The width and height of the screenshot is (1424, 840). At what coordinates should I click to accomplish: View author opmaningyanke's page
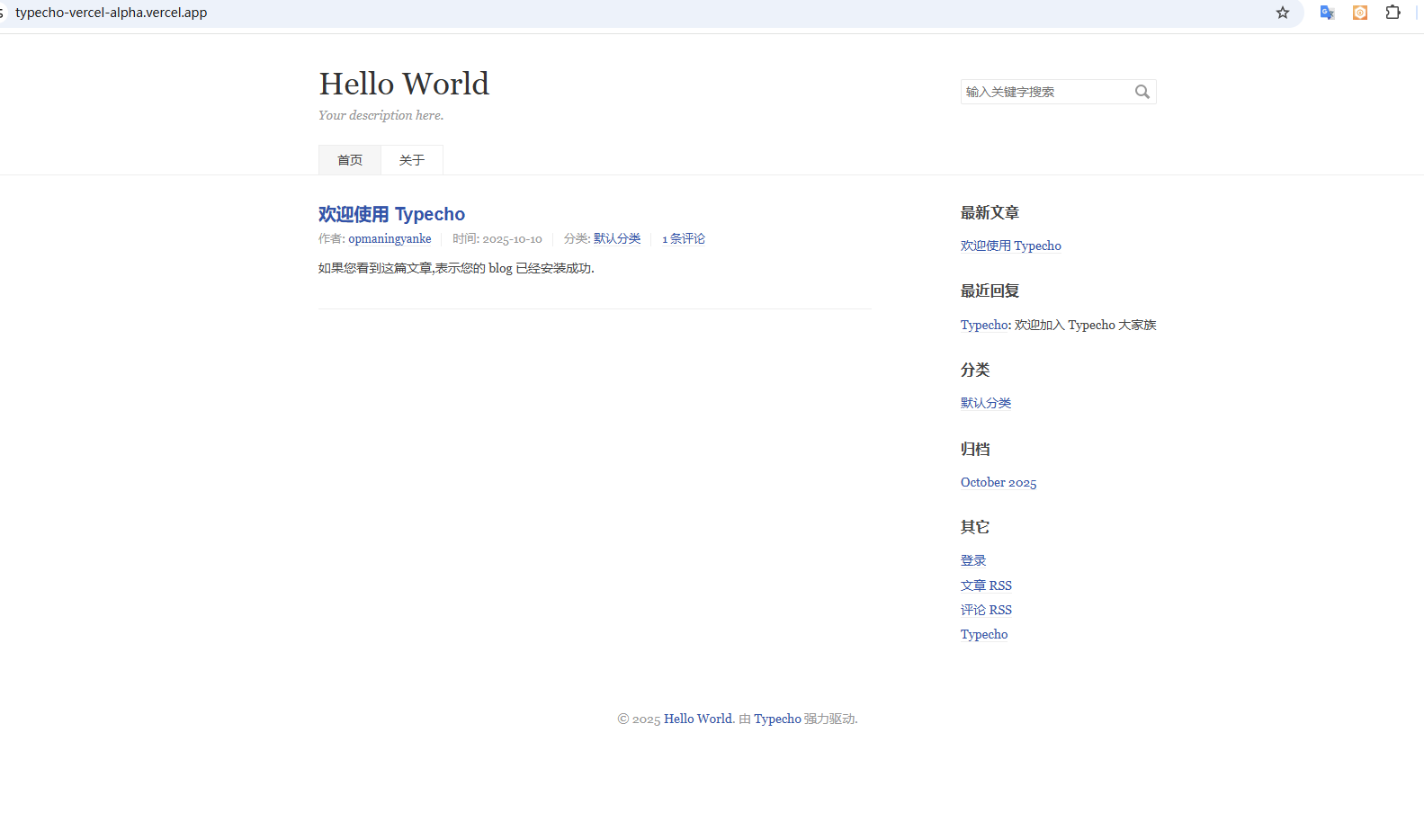click(390, 239)
